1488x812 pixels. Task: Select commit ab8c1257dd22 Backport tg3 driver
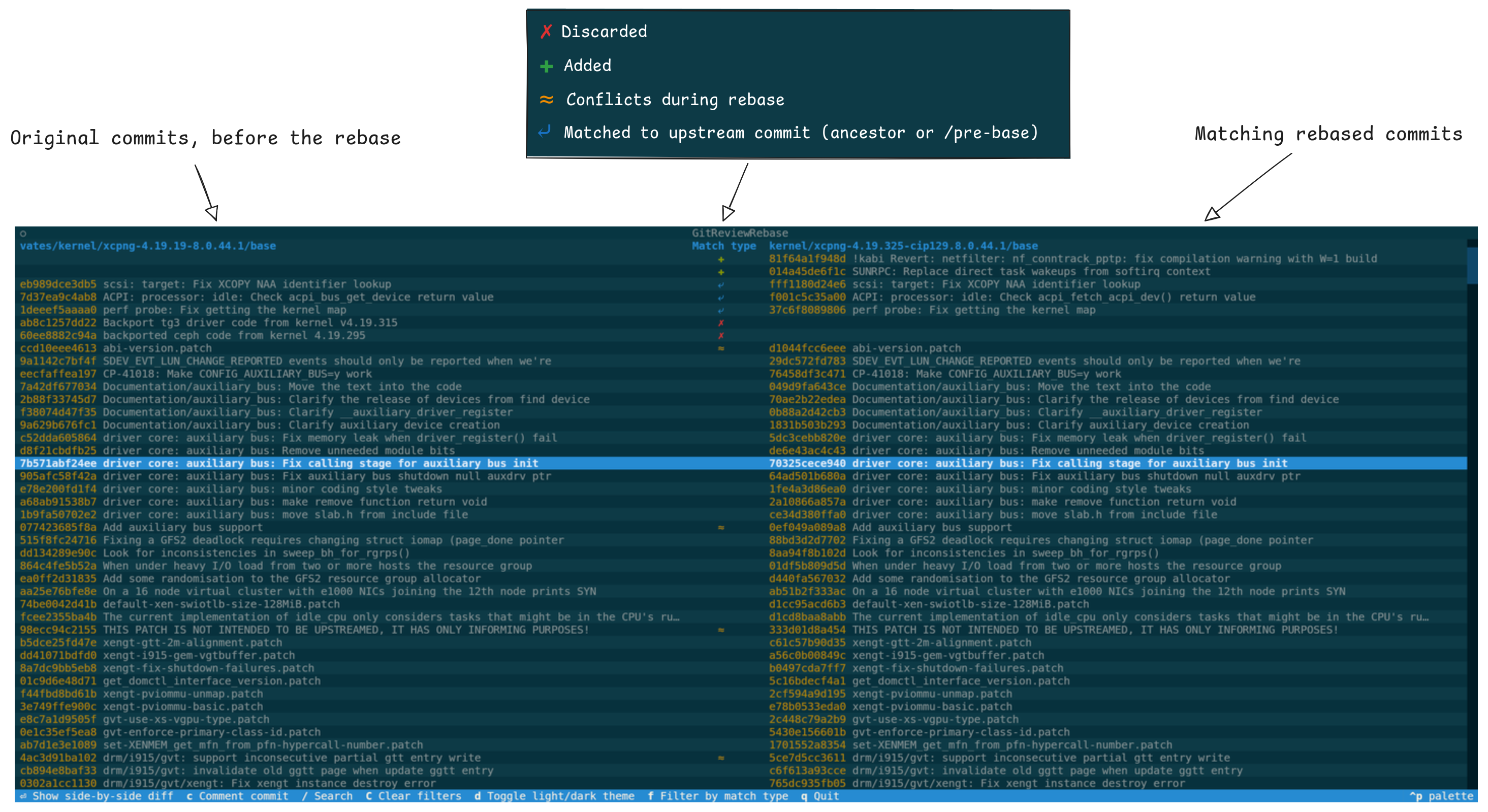pos(208,322)
